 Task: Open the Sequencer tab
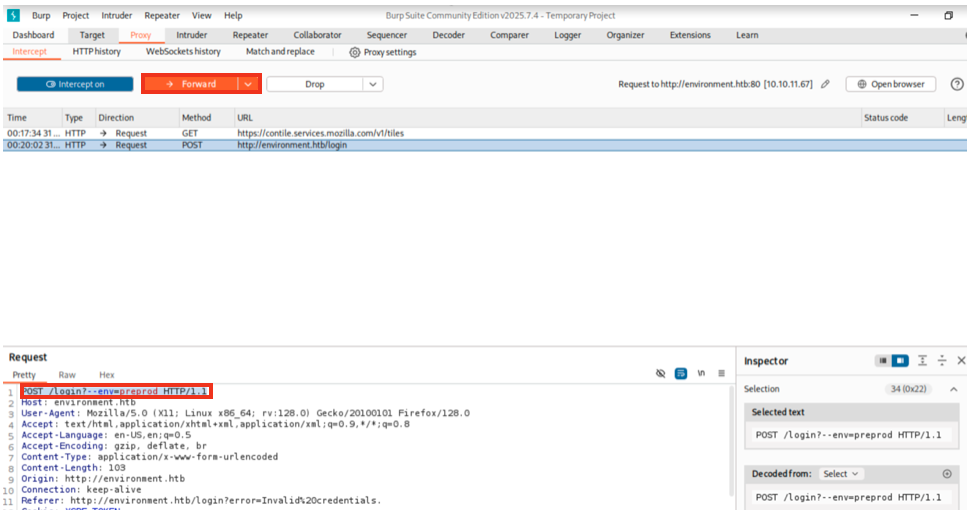[386, 35]
